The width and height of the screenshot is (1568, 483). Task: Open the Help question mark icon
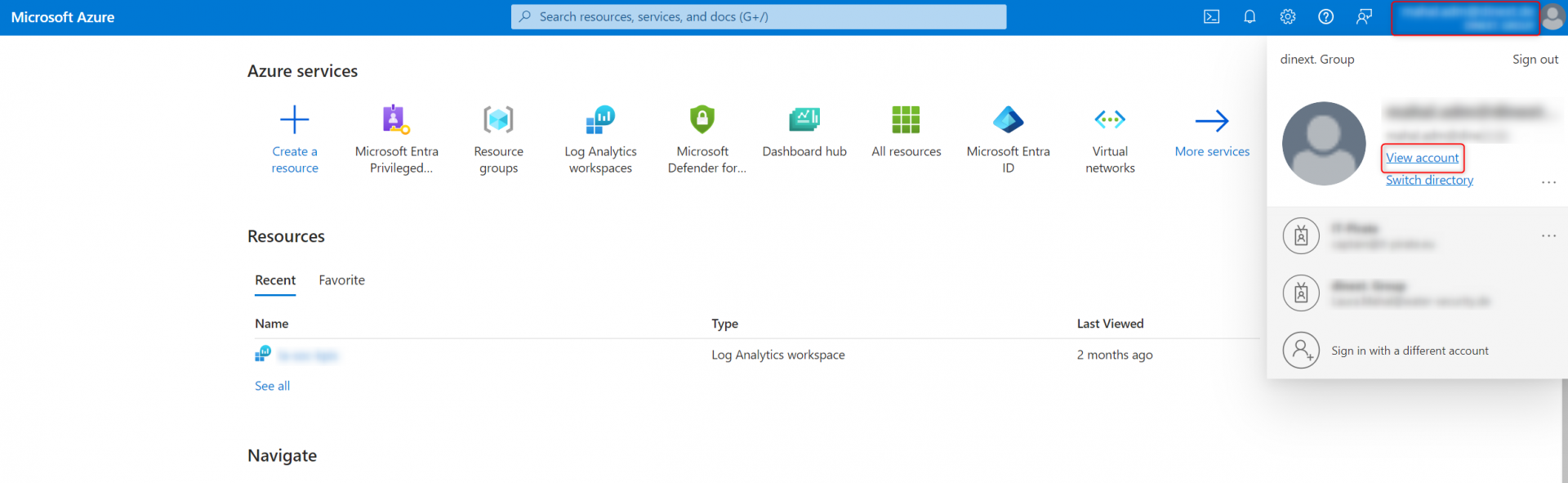(1326, 17)
